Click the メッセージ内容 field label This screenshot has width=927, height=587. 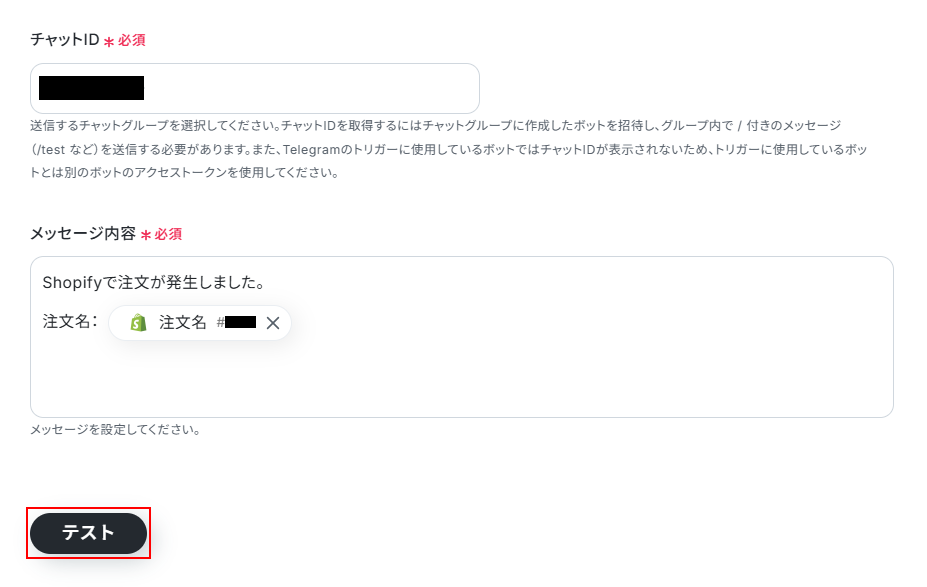(83, 233)
